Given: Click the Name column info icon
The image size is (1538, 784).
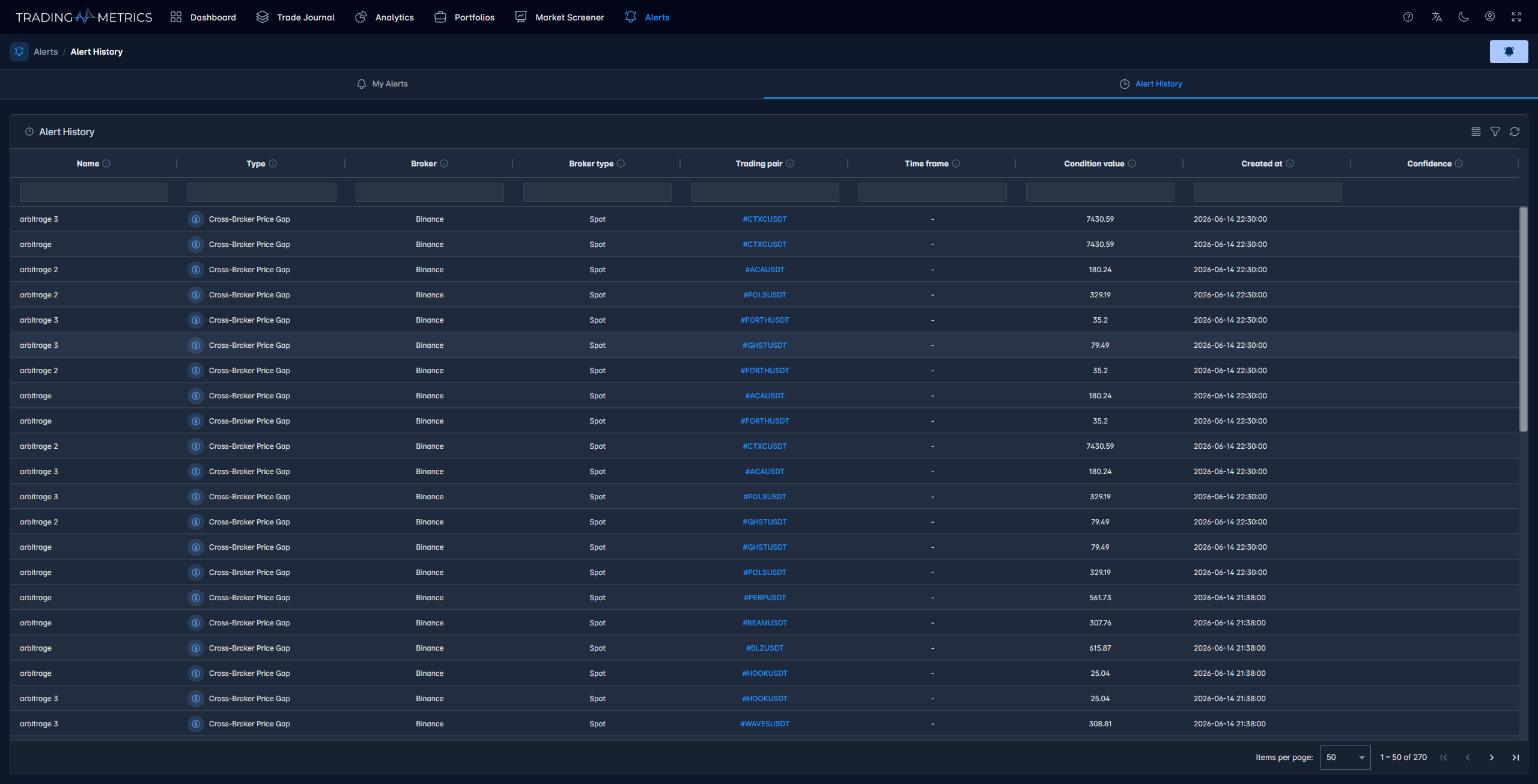Looking at the screenshot, I should pos(106,163).
